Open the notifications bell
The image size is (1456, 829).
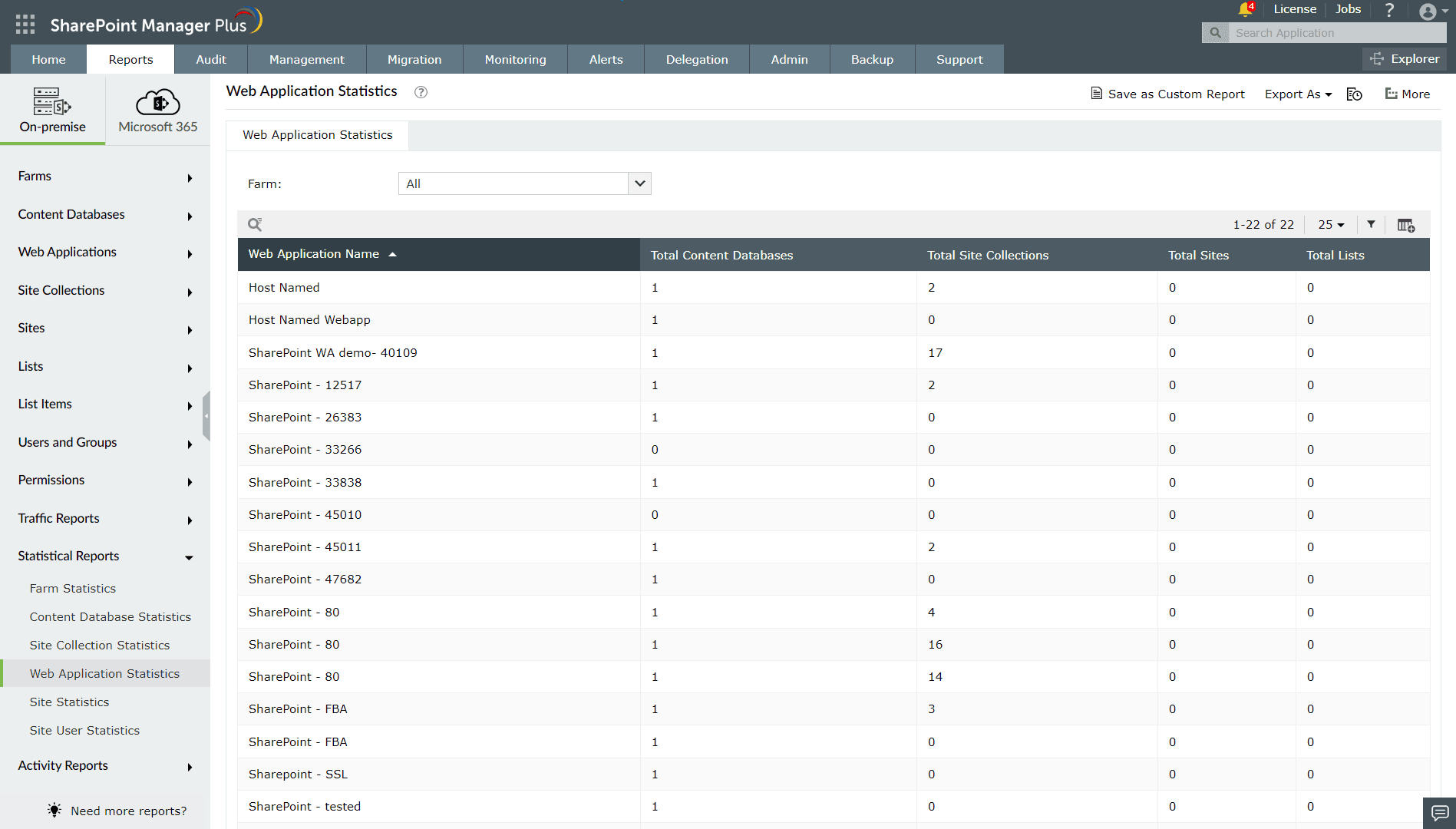(x=1245, y=9)
